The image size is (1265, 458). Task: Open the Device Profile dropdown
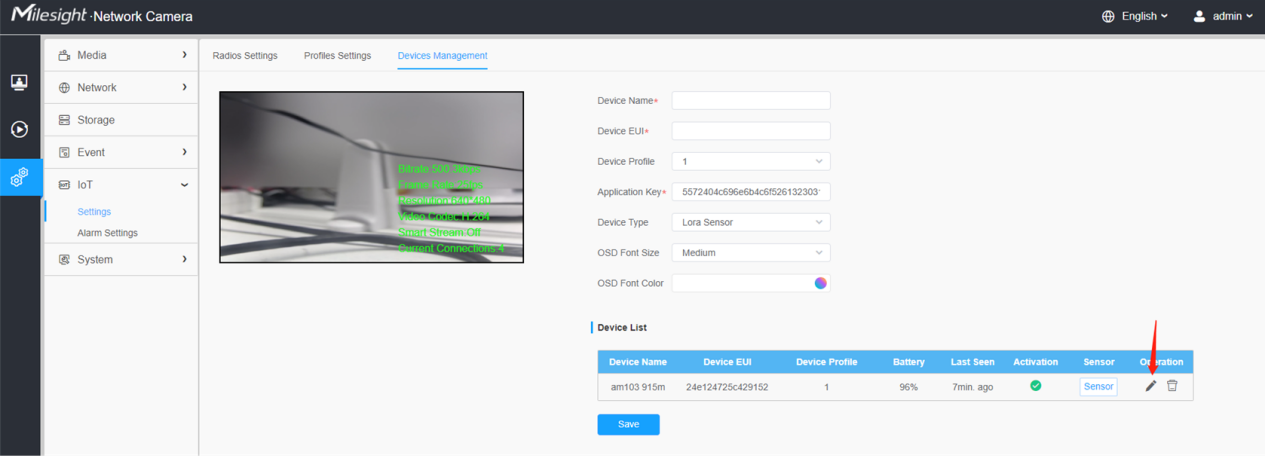[x=751, y=161]
